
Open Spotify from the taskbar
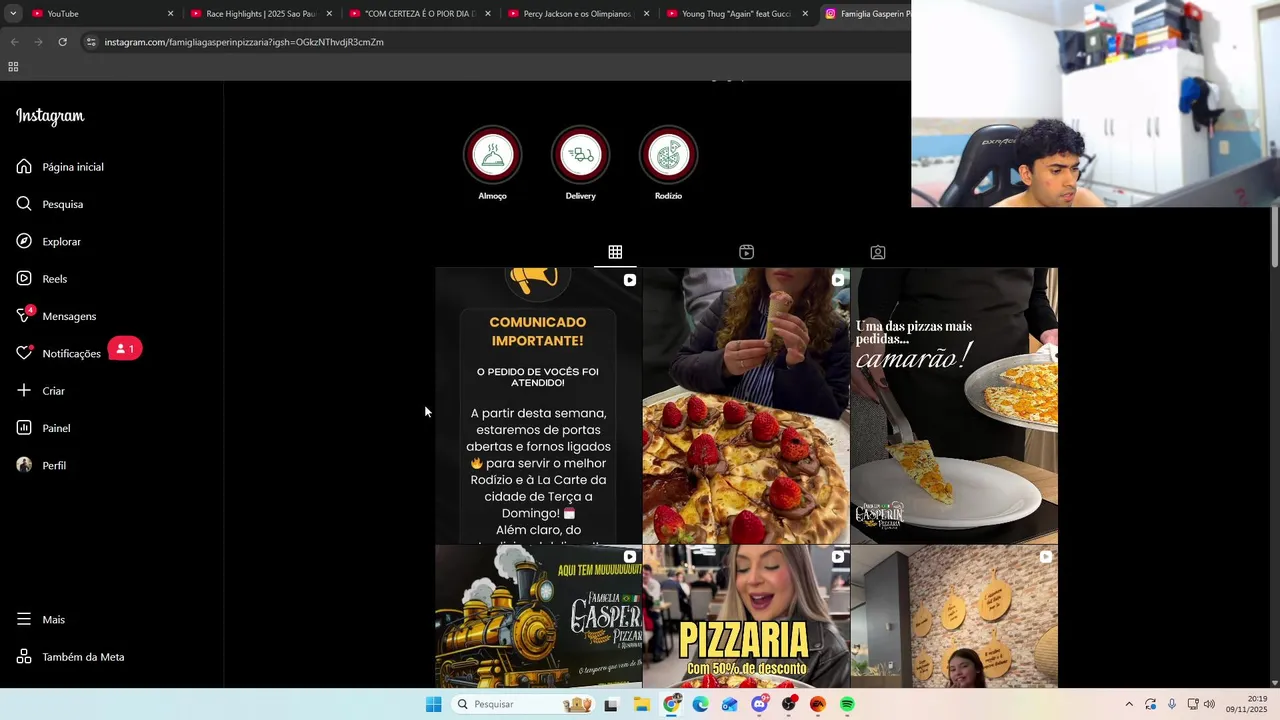tap(847, 704)
